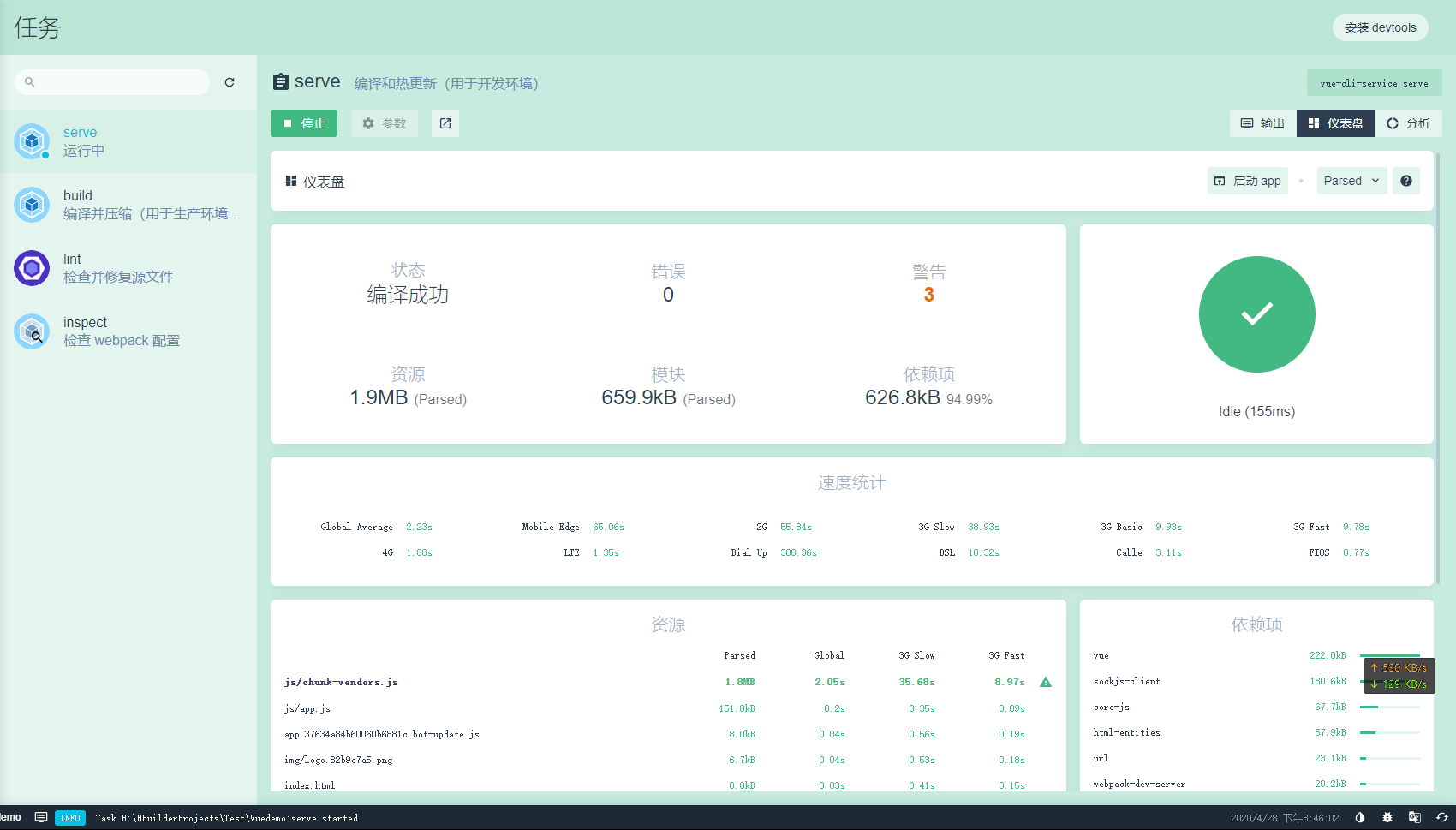Click the vue-cli-service serve command label
Screen dimensions: 1456x830
click(1375, 83)
